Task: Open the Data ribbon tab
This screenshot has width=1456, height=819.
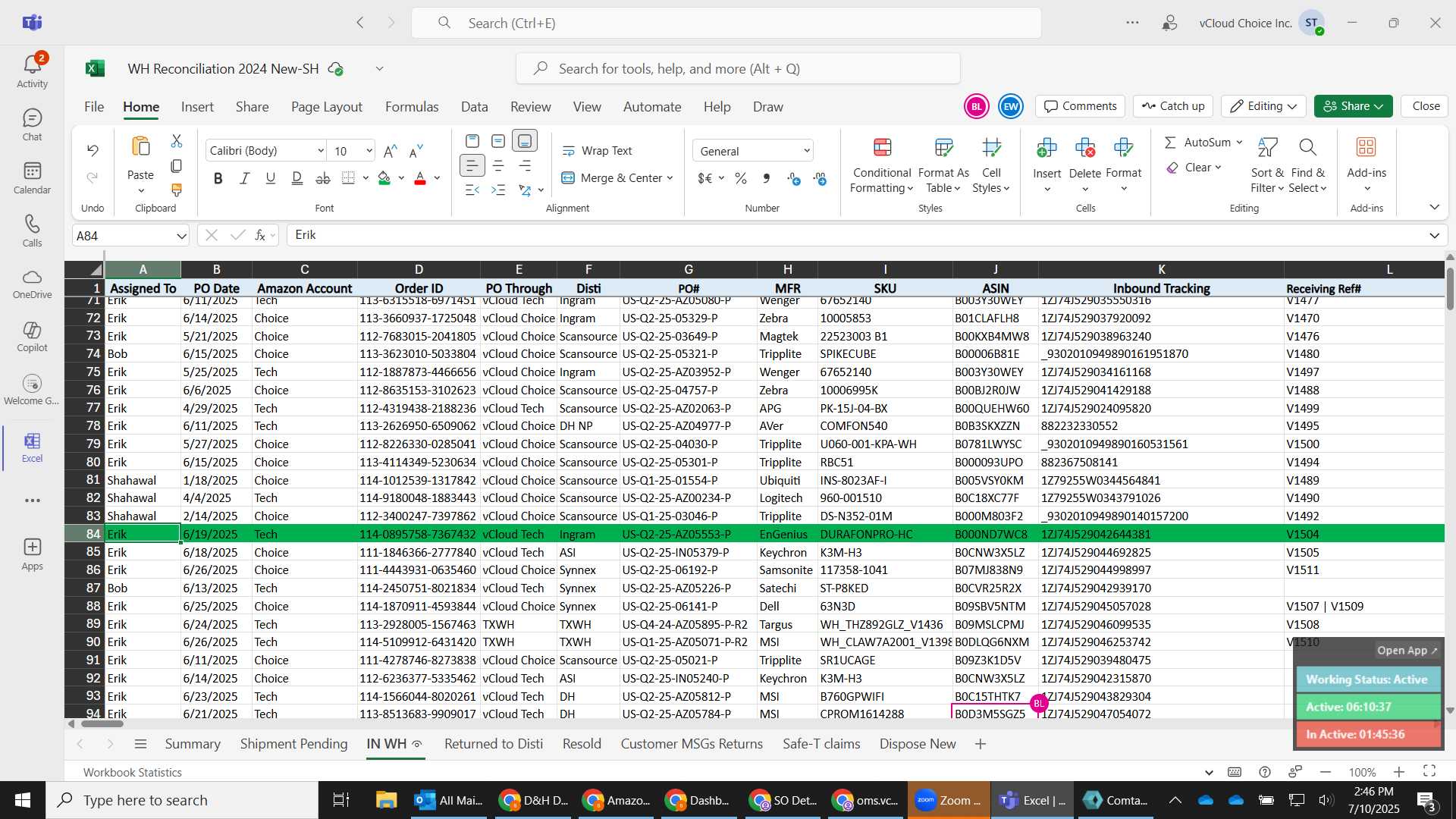Action: coord(474,107)
